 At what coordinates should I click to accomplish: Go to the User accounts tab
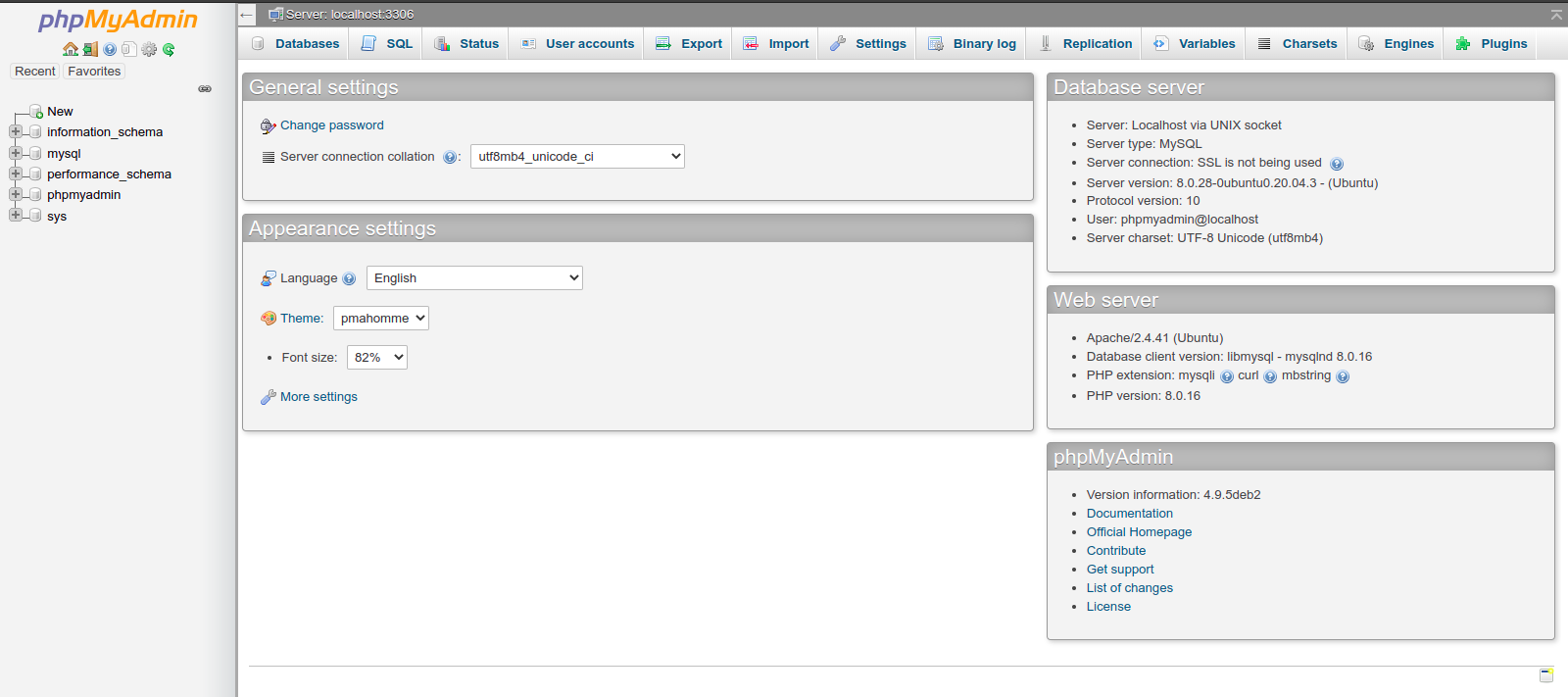point(577,44)
